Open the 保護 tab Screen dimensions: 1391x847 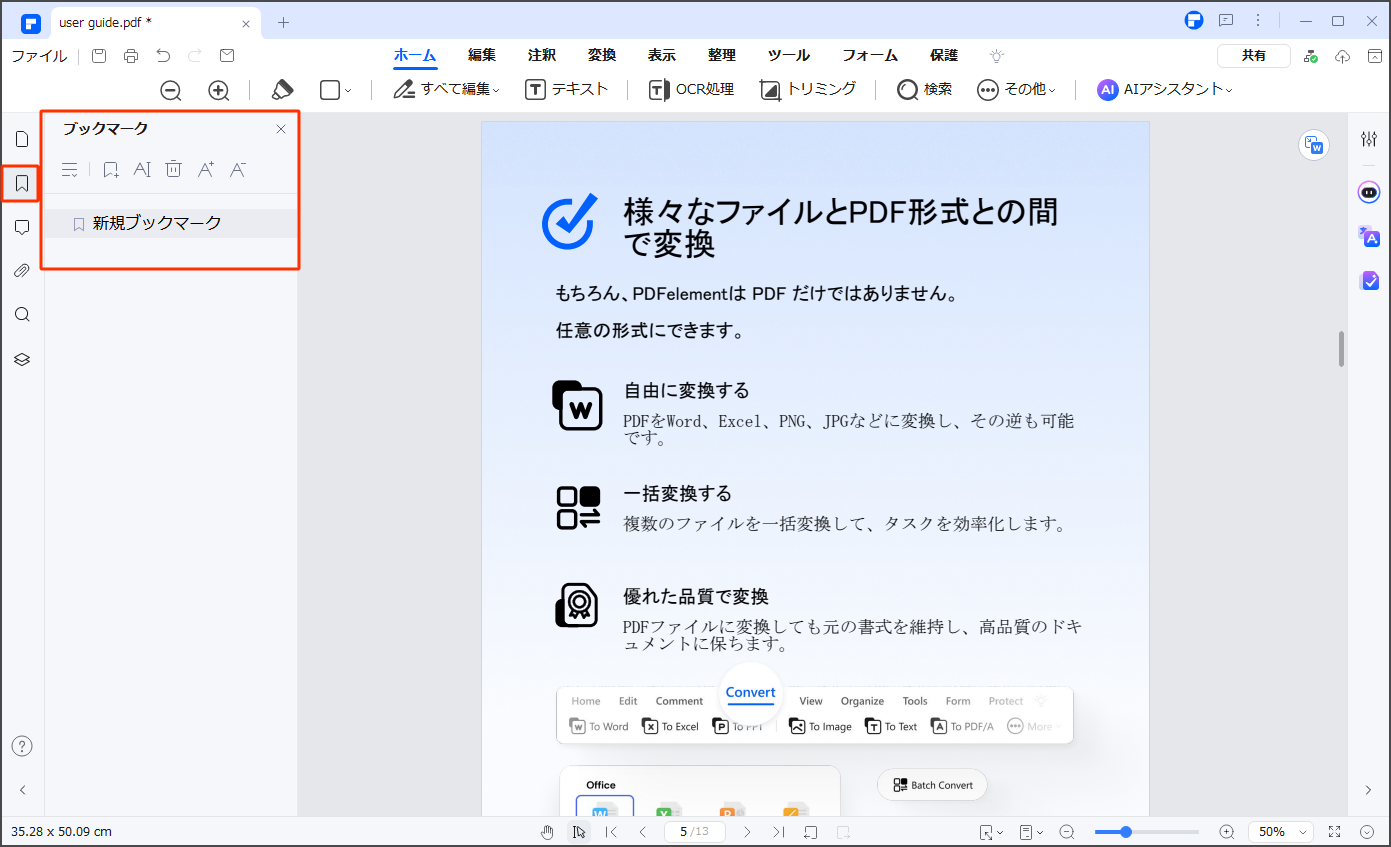[944, 56]
